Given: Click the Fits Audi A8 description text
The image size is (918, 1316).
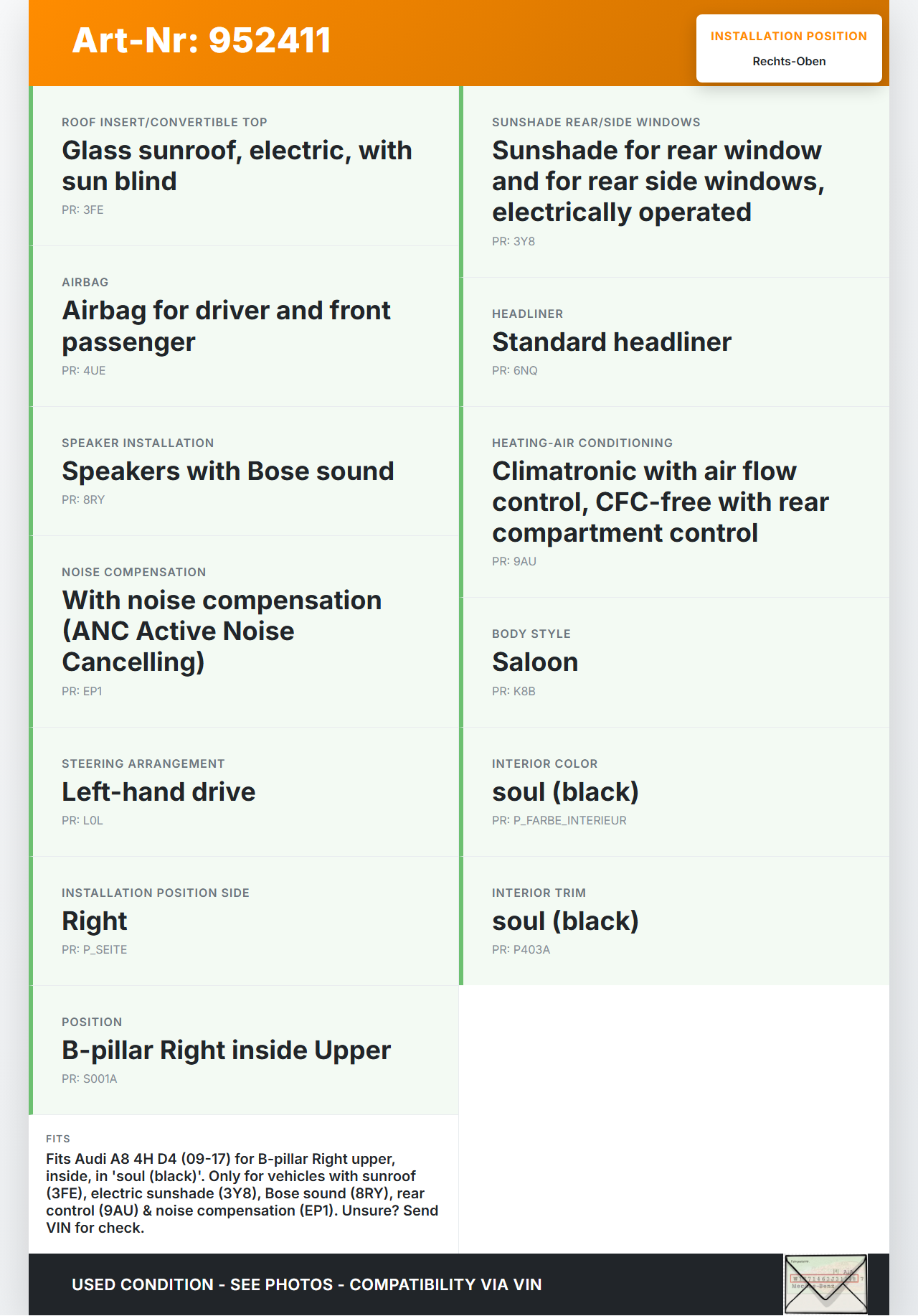Looking at the screenshot, I should pyautogui.click(x=242, y=1193).
